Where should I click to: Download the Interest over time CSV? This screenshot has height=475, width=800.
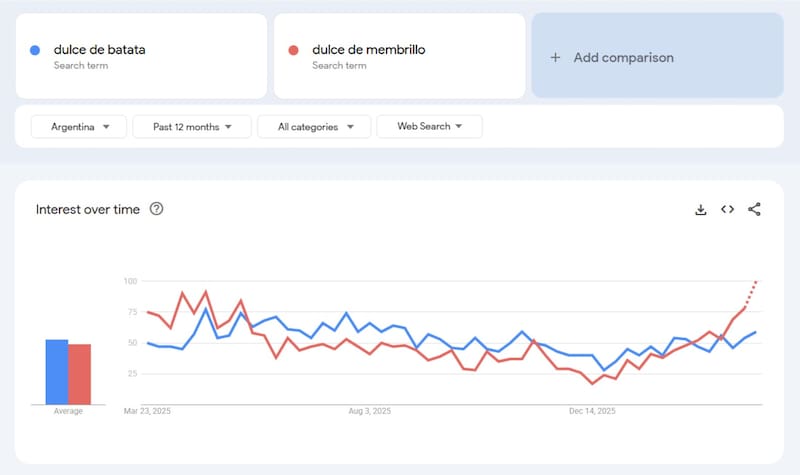coord(701,209)
